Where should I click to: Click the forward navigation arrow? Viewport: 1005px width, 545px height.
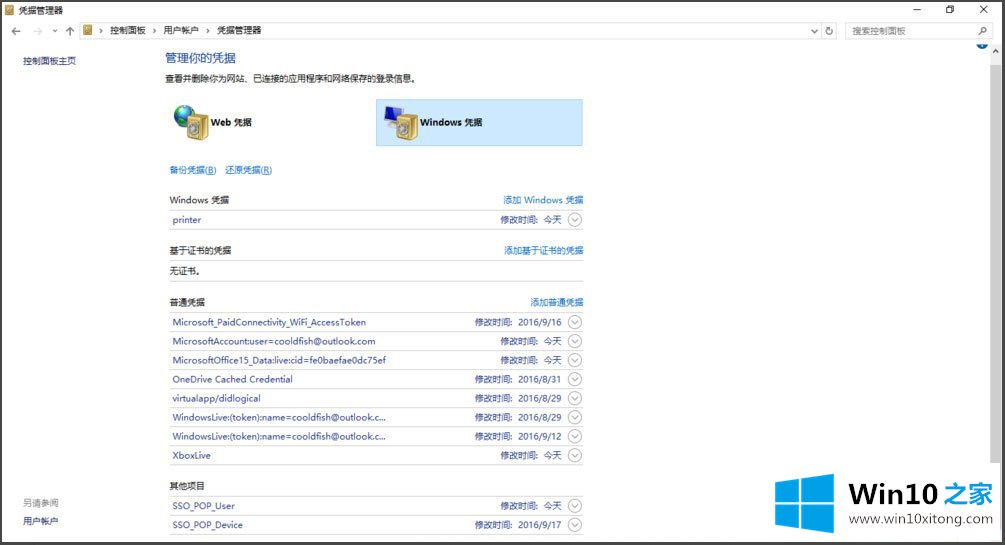tap(37, 31)
